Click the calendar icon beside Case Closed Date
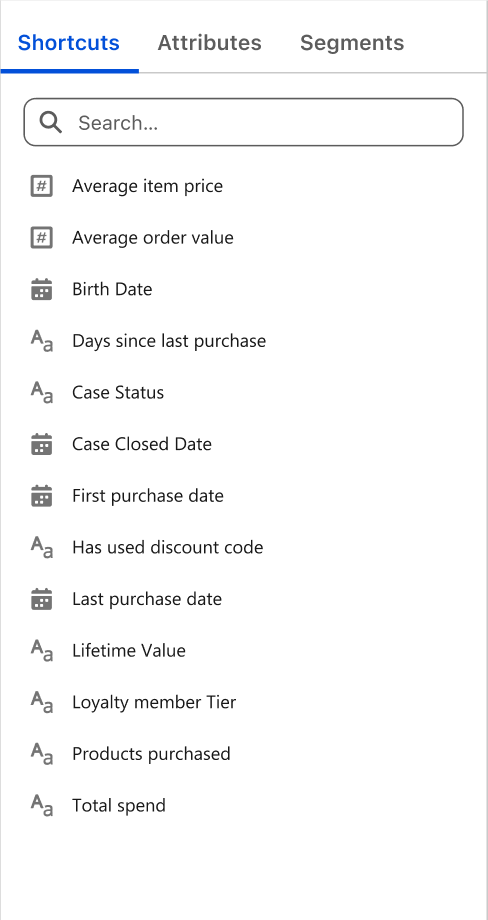488x920 pixels. 42,445
